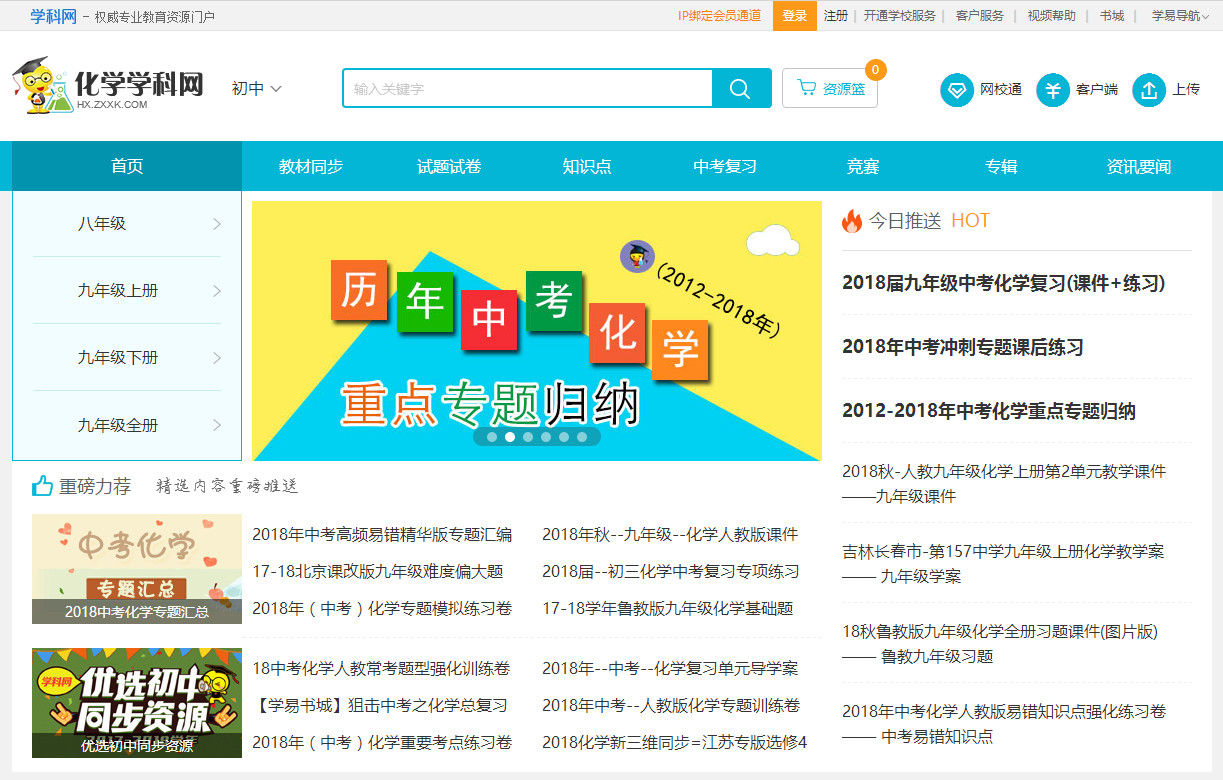Click the 网校通 icon

tap(956, 89)
